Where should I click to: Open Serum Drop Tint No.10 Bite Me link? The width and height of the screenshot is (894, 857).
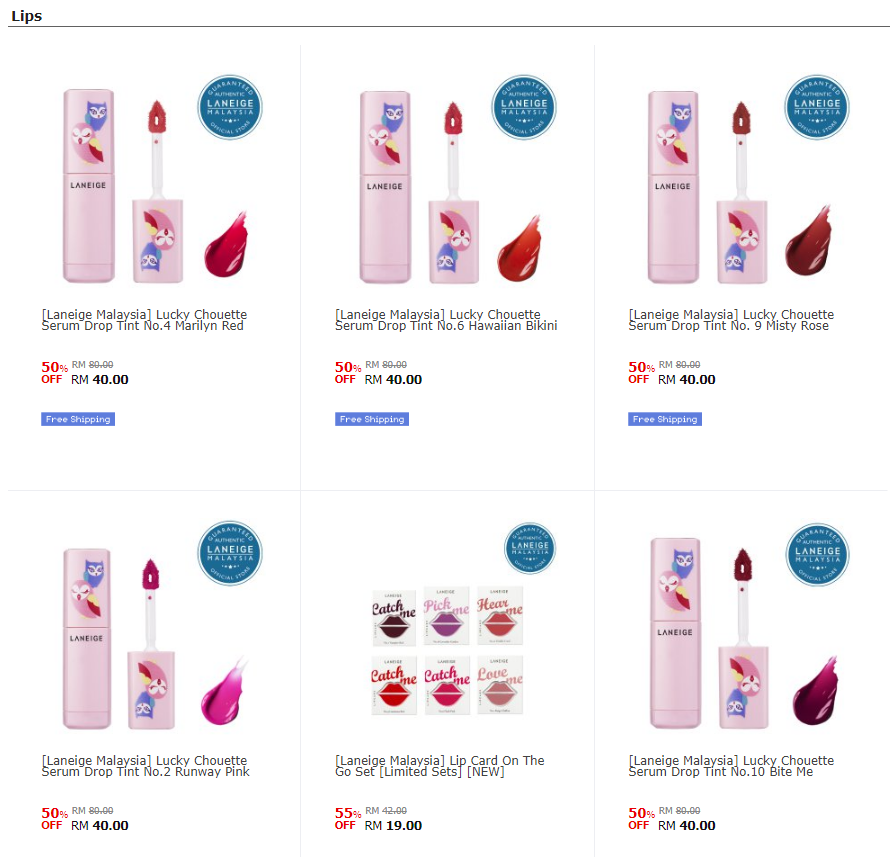coord(731,766)
